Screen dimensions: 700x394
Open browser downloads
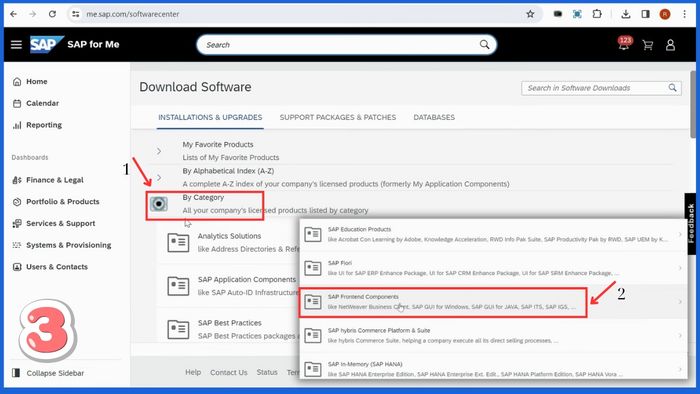coord(625,14)
